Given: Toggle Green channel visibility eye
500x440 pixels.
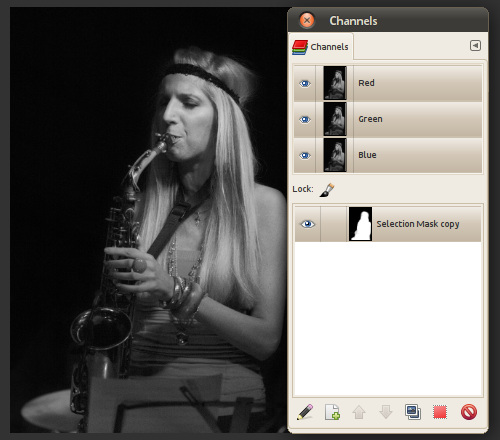Looking at the screenshot, I should (x=305, y=119).
